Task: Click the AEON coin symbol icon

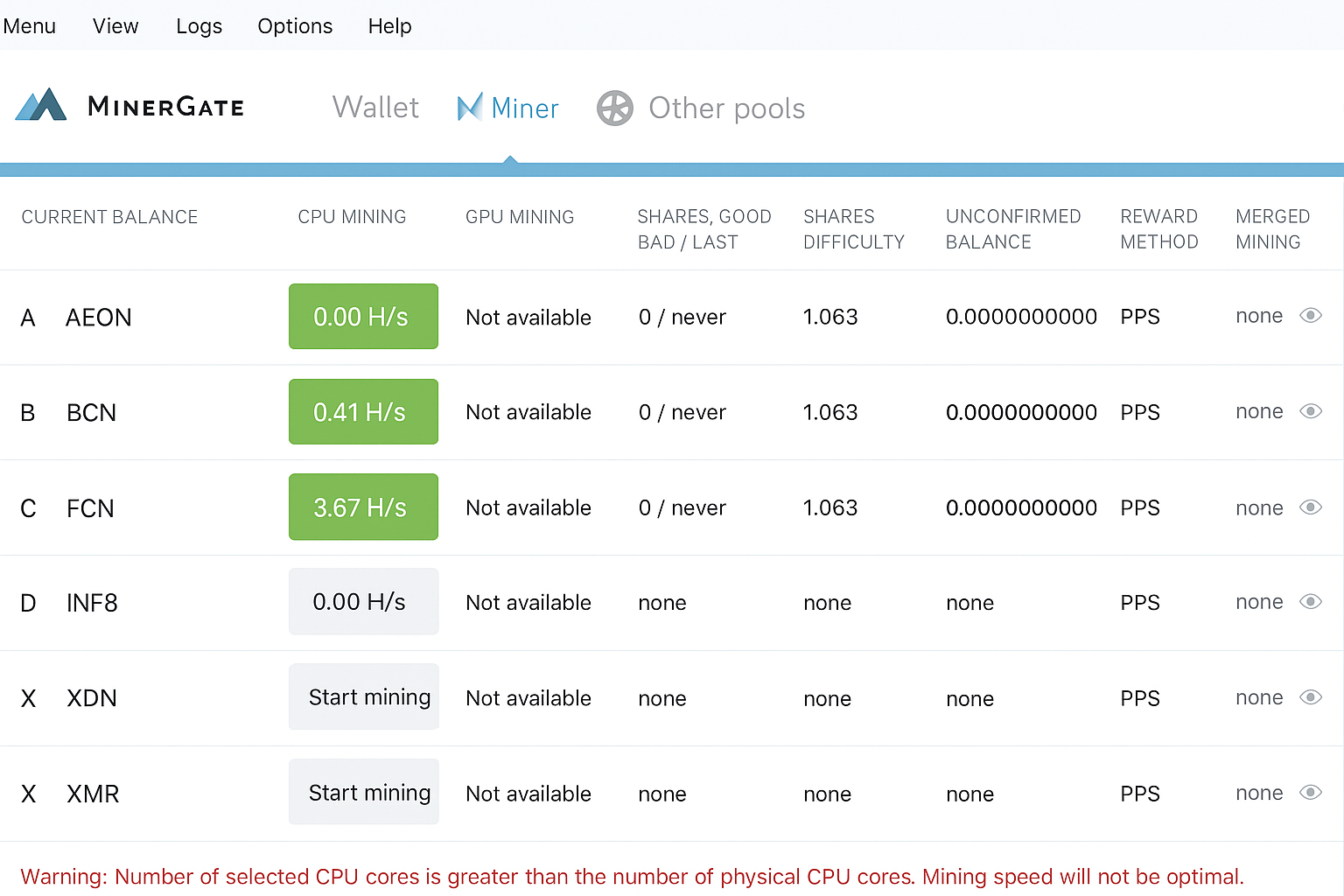Action: pos(28,318)
